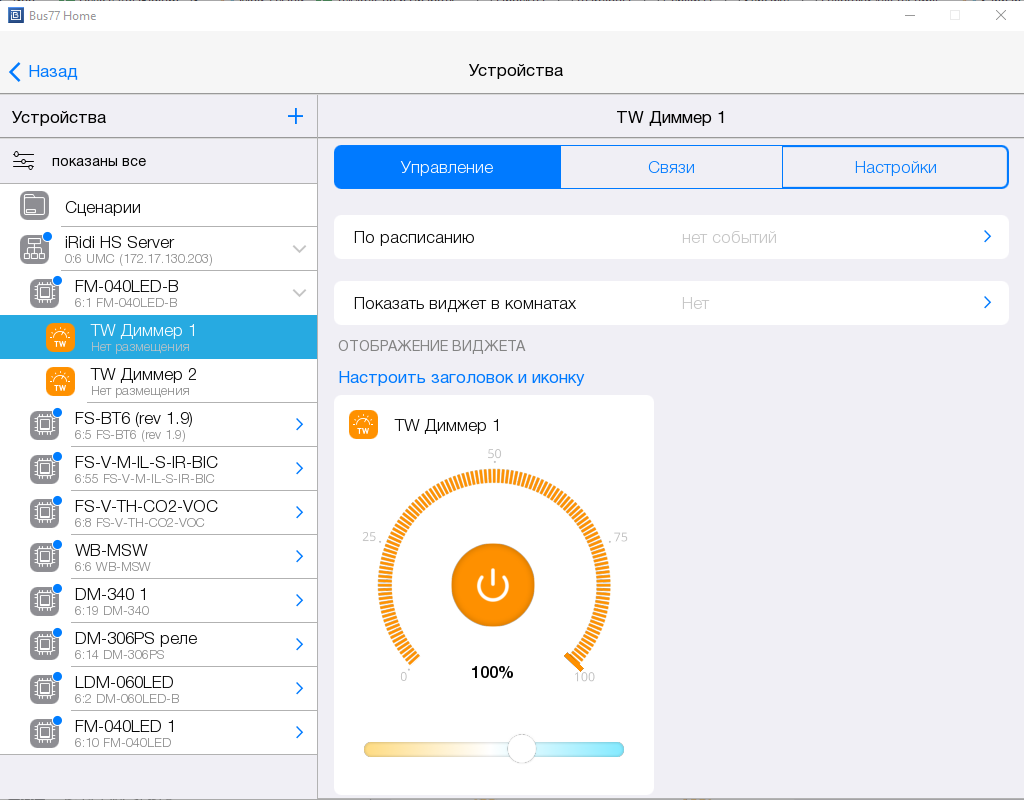Open the Настройки tab
Image resolution: width=1024 pixels, height=800 pixels.
(895, 167)
